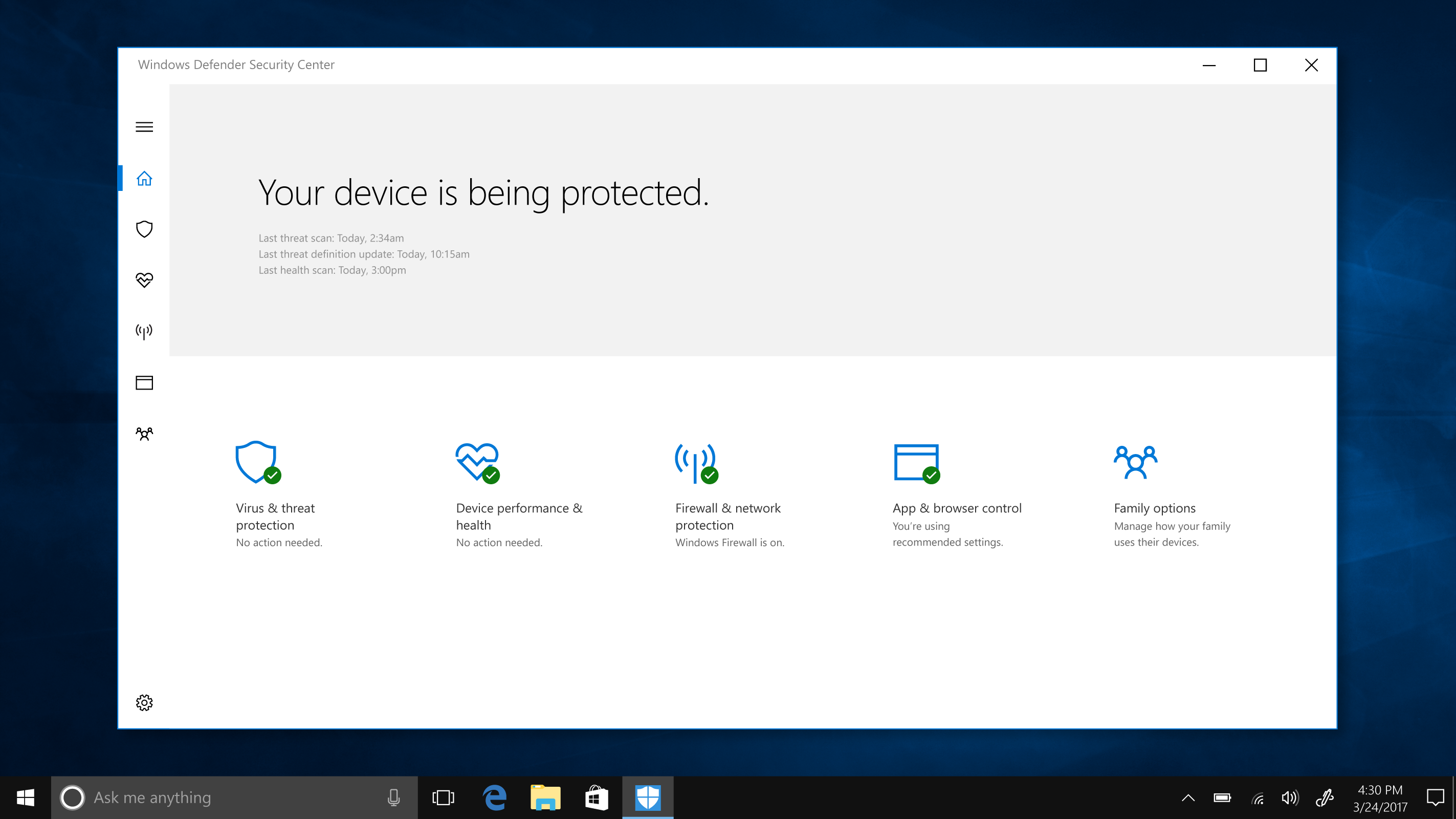Viewport: 1456px width, 819px height.
Task: Click the Cortana microphone icon
Action: [x=394, y=798]
